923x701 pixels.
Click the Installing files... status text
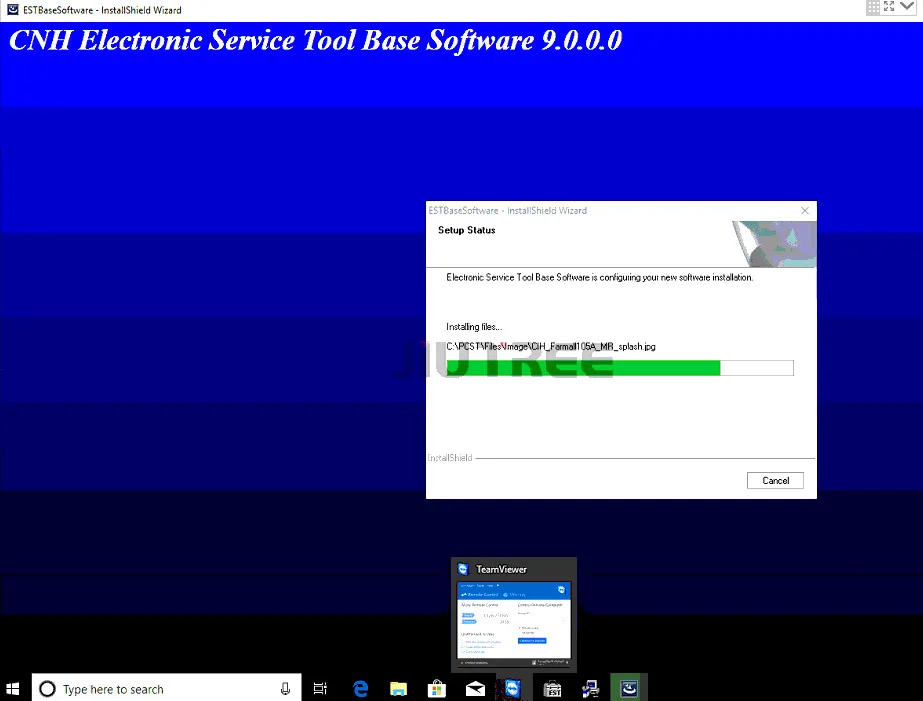pyautogui.click(x=474, y=327)
